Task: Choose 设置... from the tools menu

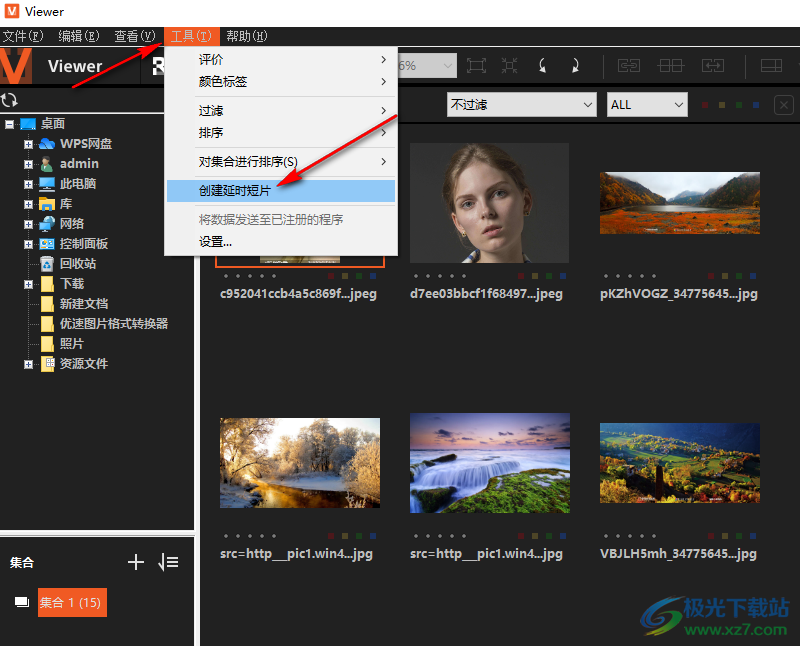Action: click(281, 242)
